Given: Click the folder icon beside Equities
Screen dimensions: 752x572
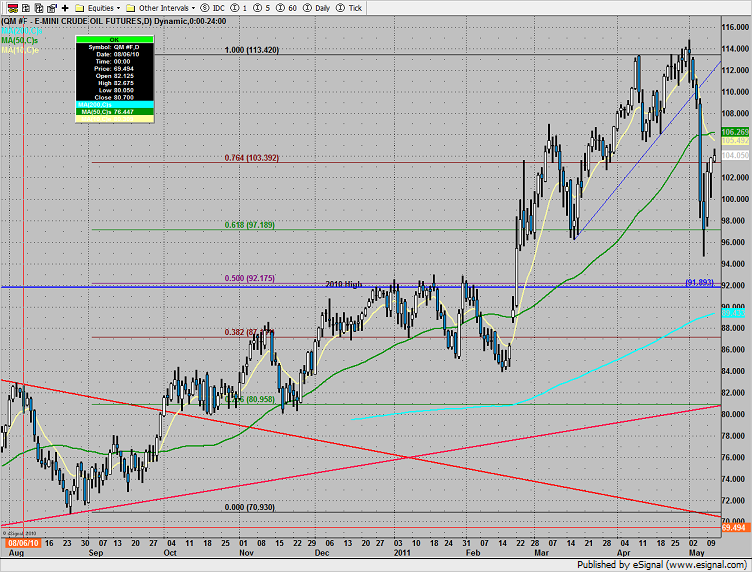Looking at the screenshot, I should point(80,8).
